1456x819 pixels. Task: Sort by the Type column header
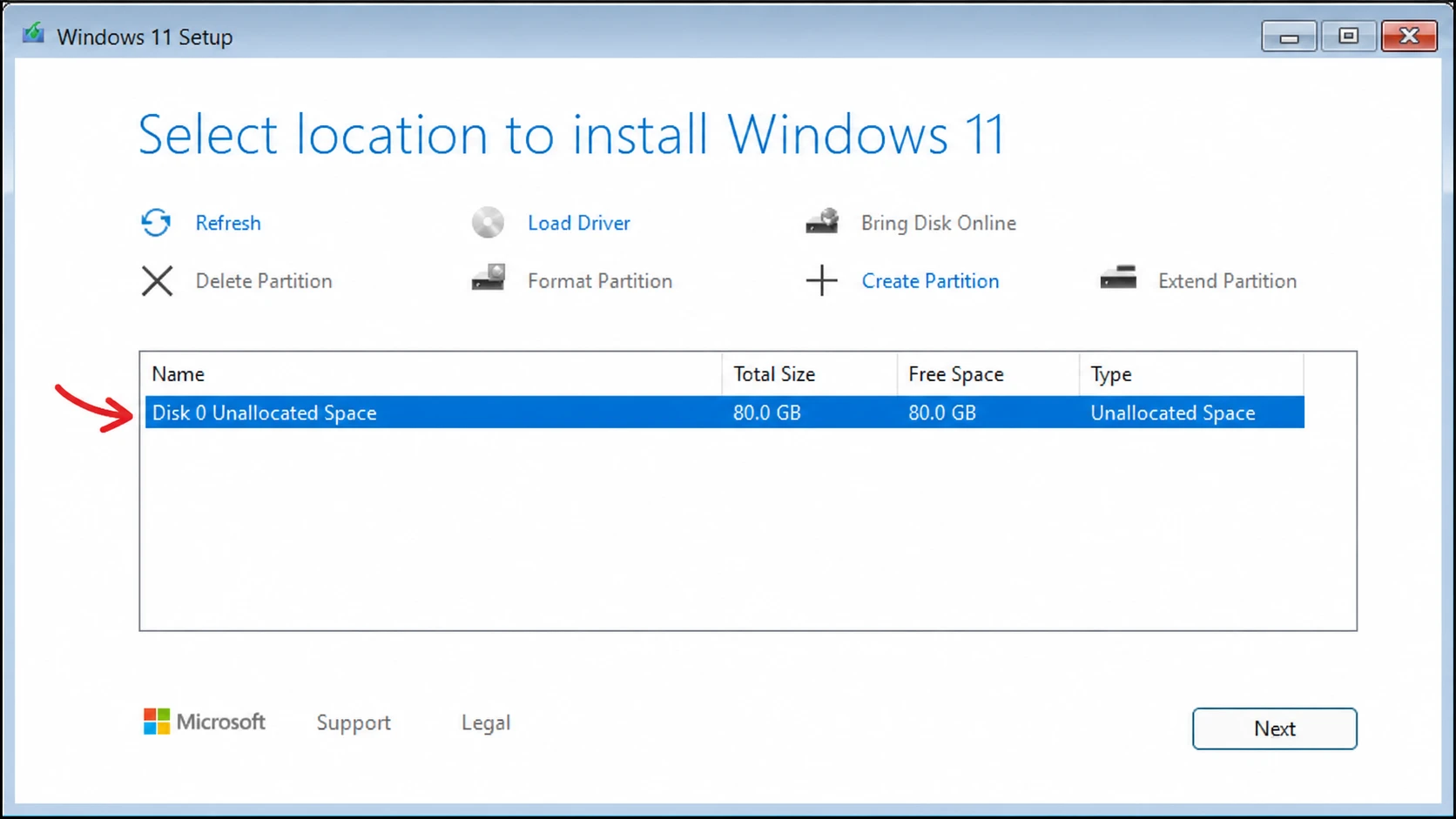pos(1191,374)
